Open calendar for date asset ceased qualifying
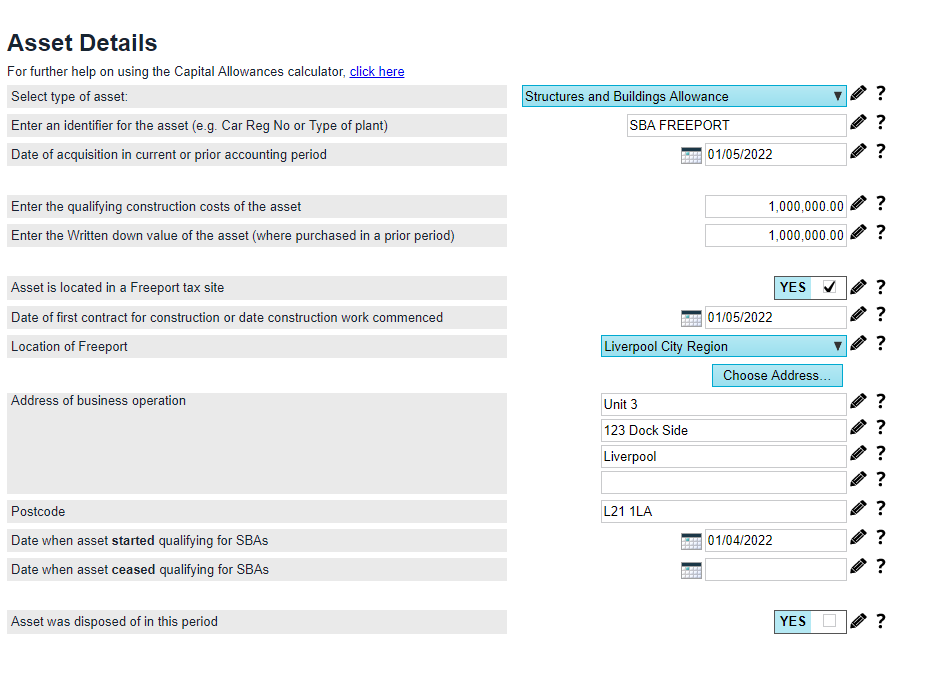 pyautogui.click(x=691, y=570)
